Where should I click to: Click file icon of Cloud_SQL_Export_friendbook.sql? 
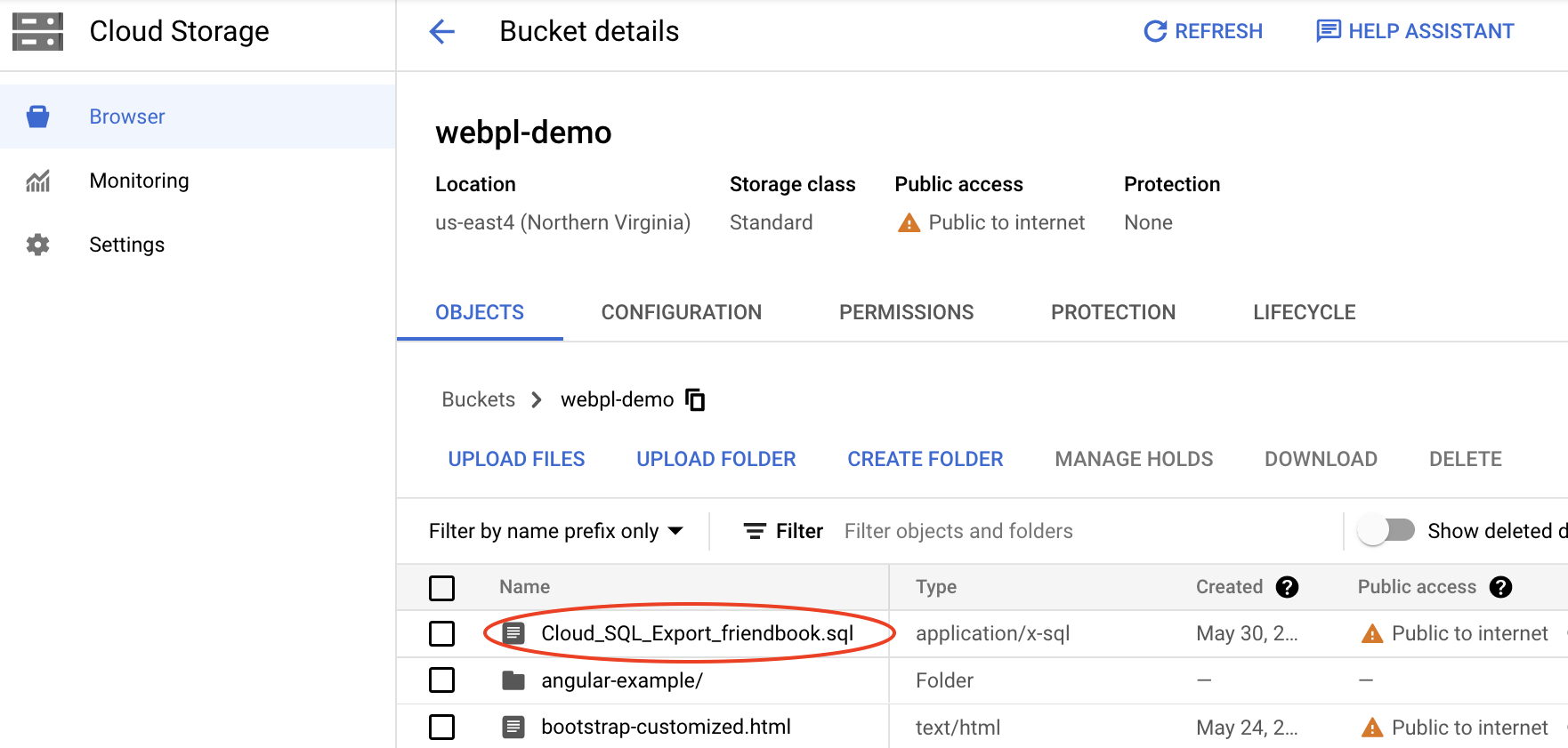point(513,633)
